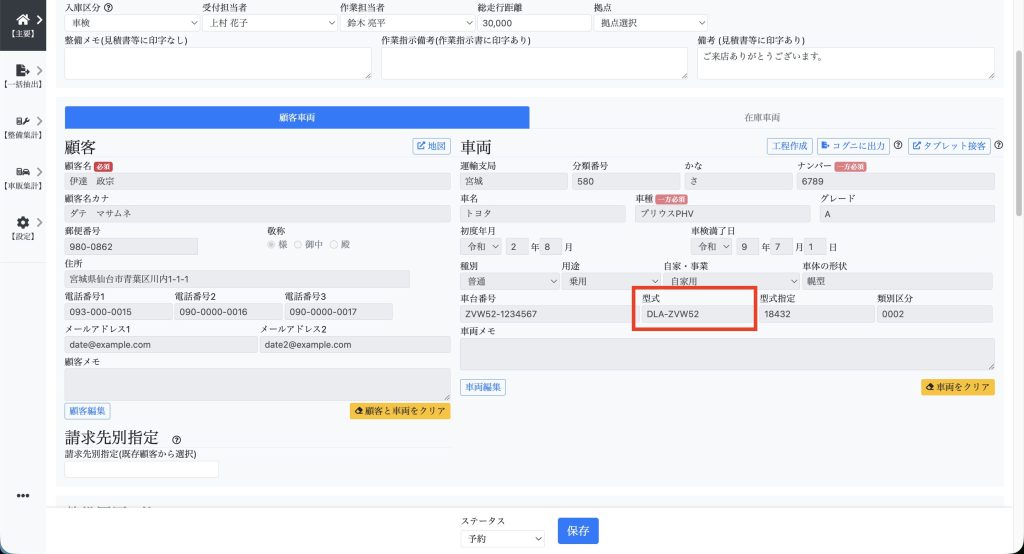Screen dimensions: 1024x554
Task: Expand the ステータス dropdown showing 予約
Action: click(503, 538)
